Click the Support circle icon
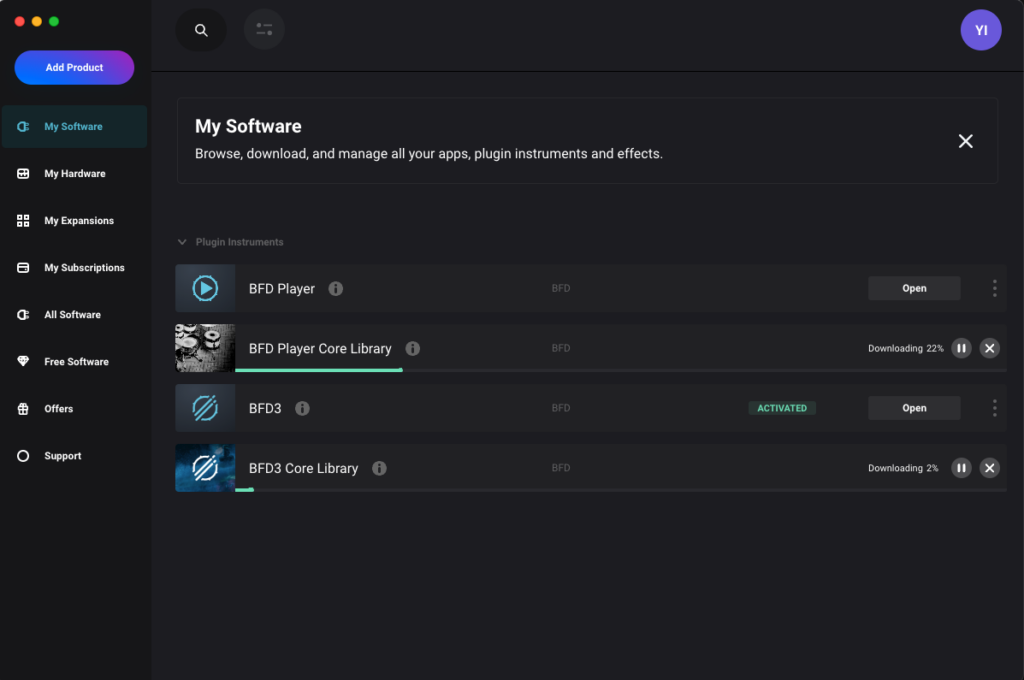This screenshot has height=680, width=1024. [x=23, y=456]
